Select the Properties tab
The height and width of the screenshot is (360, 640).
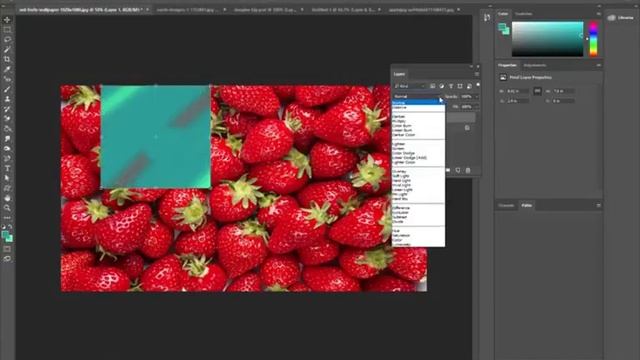[507, 65]
